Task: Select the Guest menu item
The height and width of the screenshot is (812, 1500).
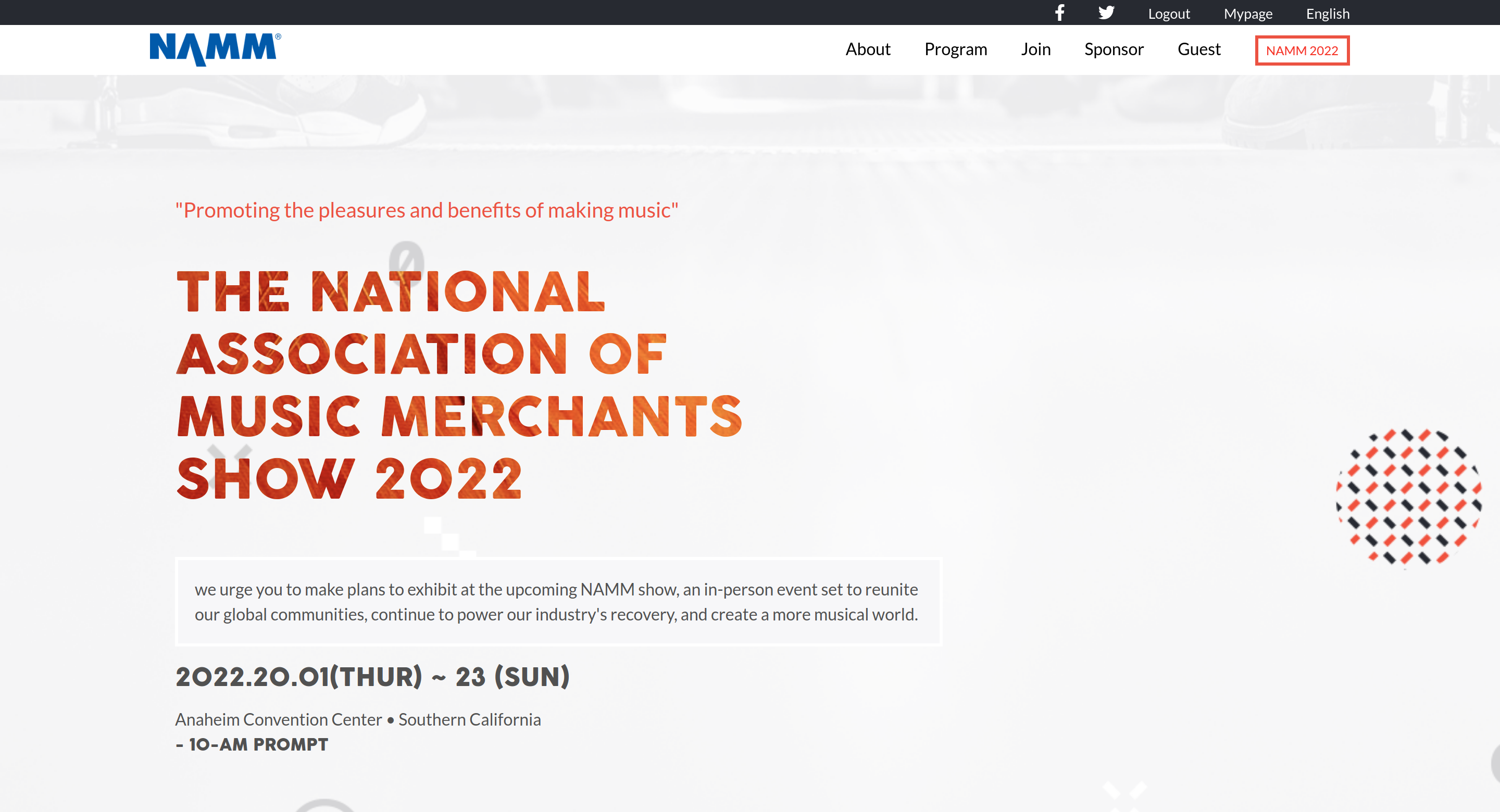Action: click(1198, 49)
